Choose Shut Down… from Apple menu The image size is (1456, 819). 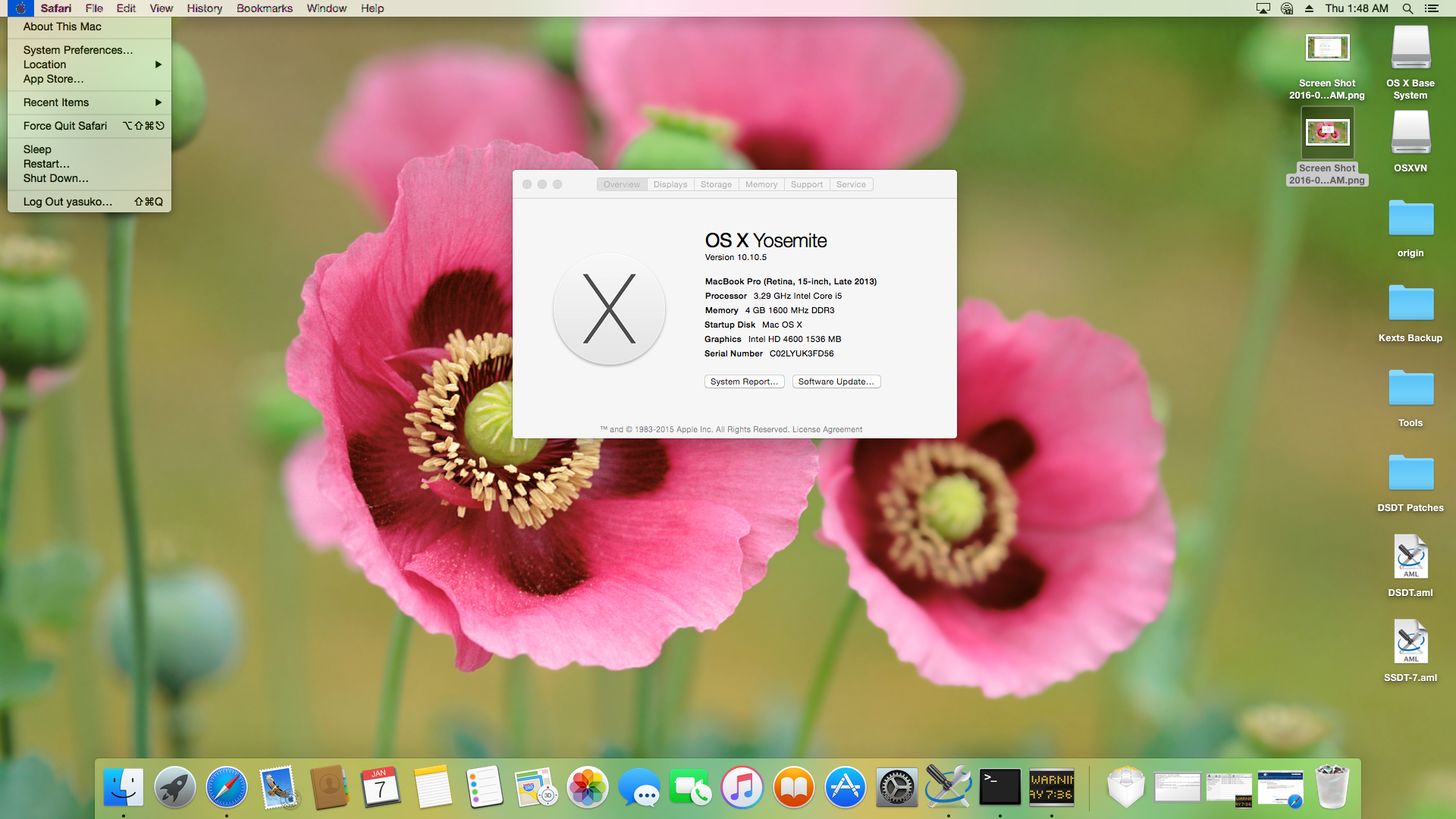[x=89, y=178]
